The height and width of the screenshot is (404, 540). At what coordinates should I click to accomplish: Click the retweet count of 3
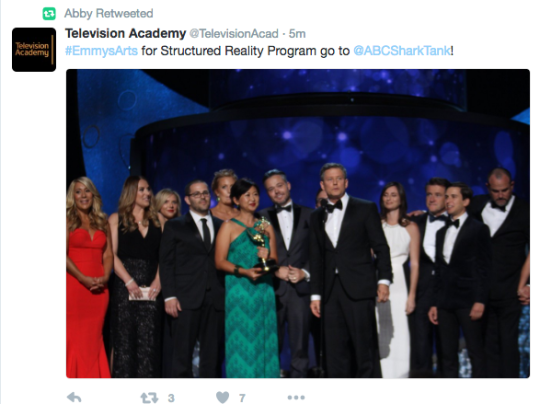[x=171, y=398]
